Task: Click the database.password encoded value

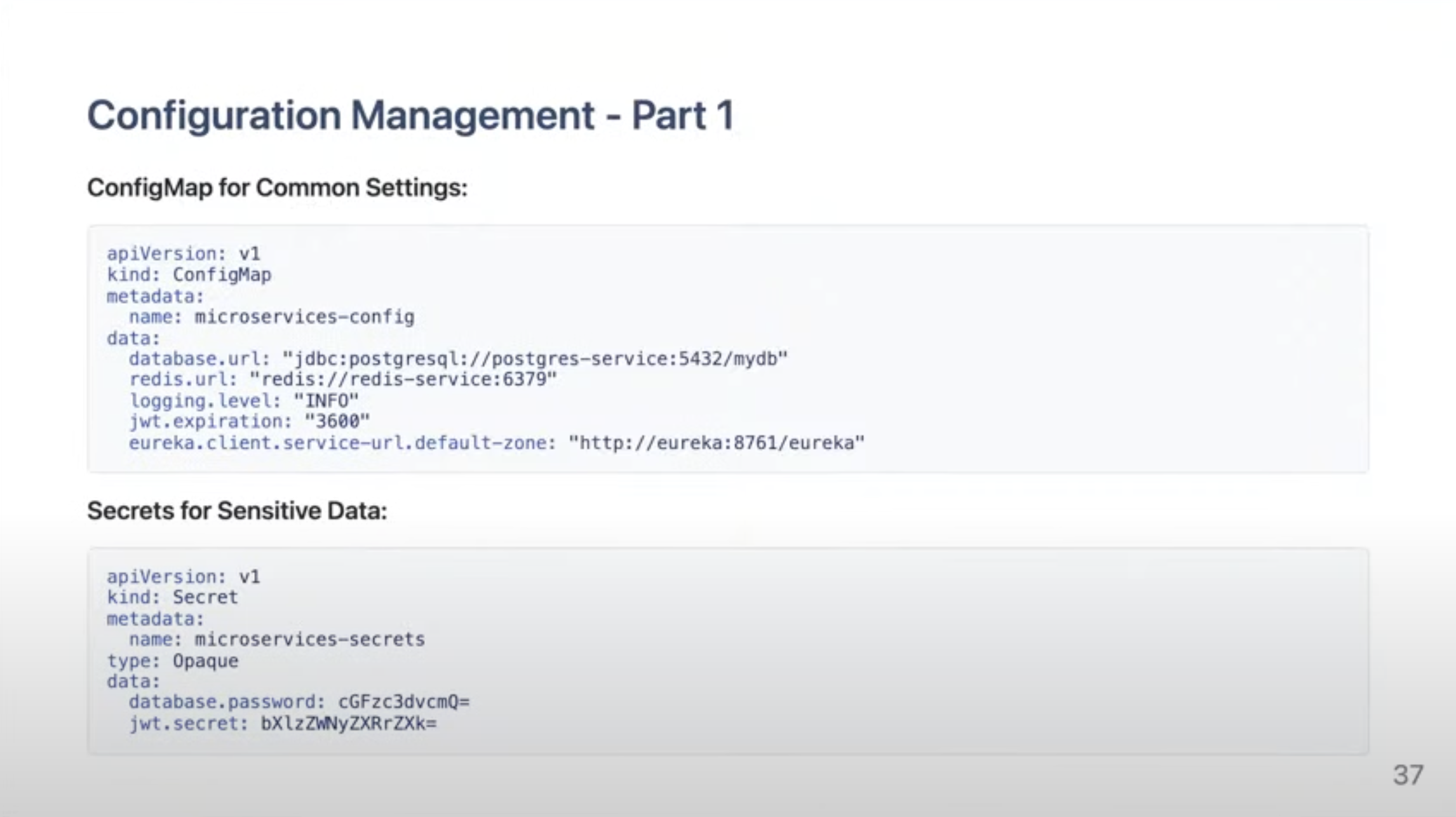Action: [x=403, y=702]
